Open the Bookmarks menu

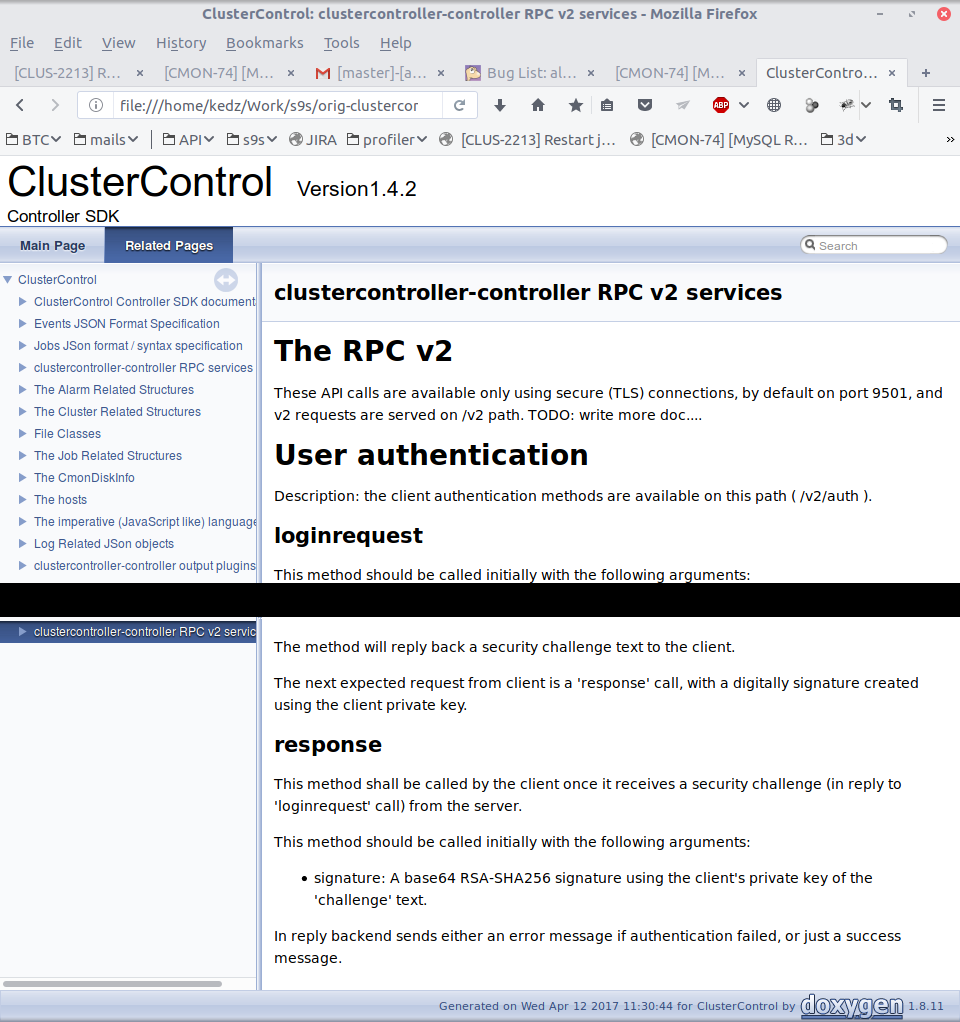(265, 43)
